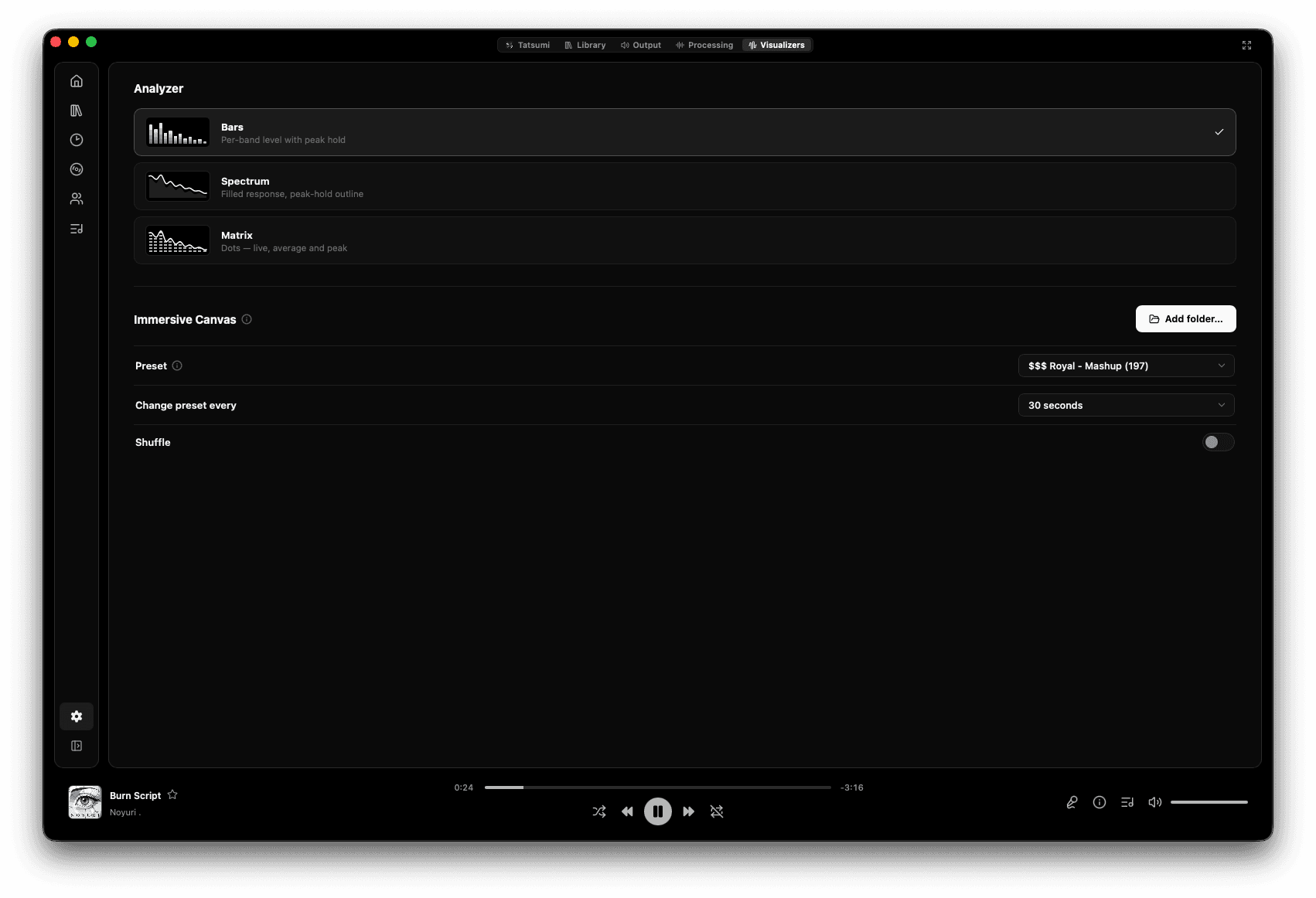
Task: Open the Playlists sidebar icon
Action: (77, 229)
